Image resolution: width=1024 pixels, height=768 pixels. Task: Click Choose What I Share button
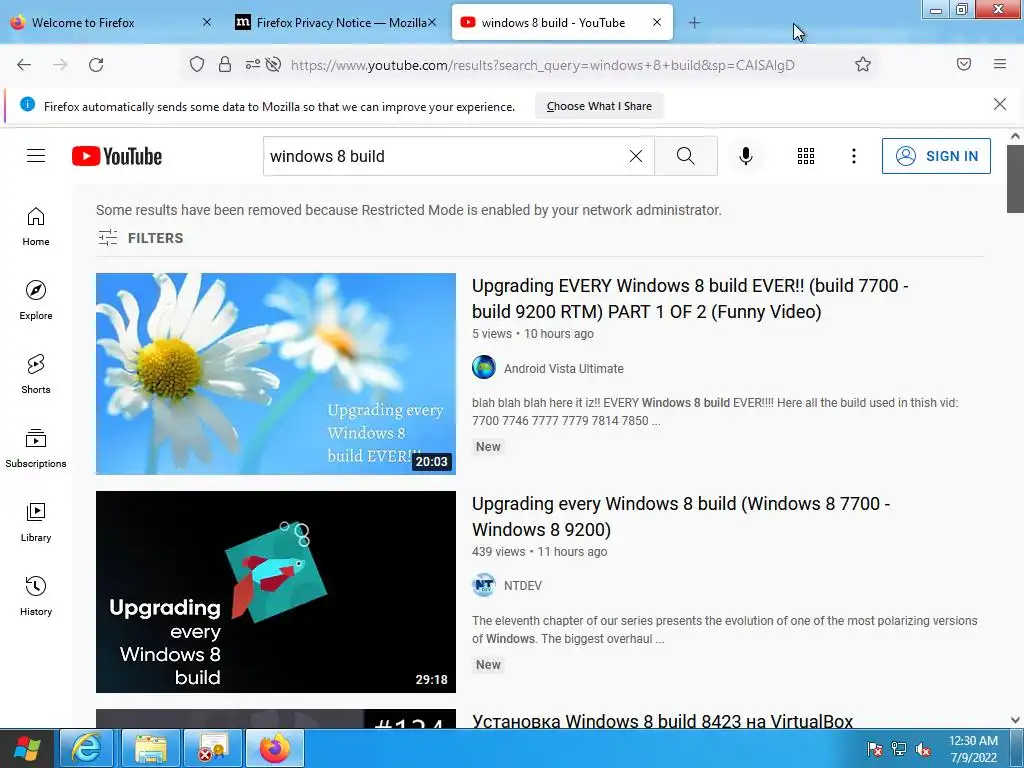tap(599, 106)
